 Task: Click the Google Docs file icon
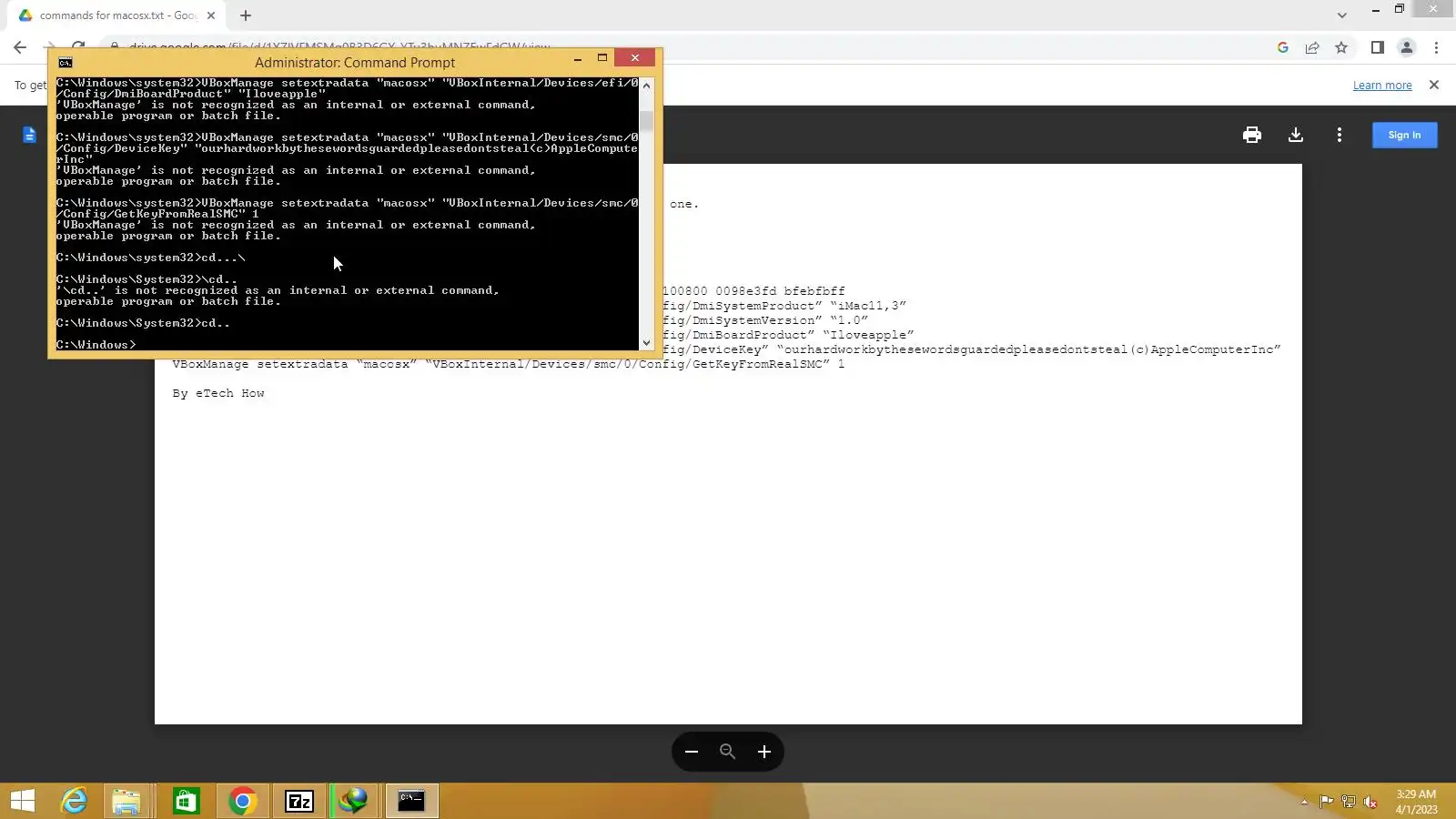[30, 135]
